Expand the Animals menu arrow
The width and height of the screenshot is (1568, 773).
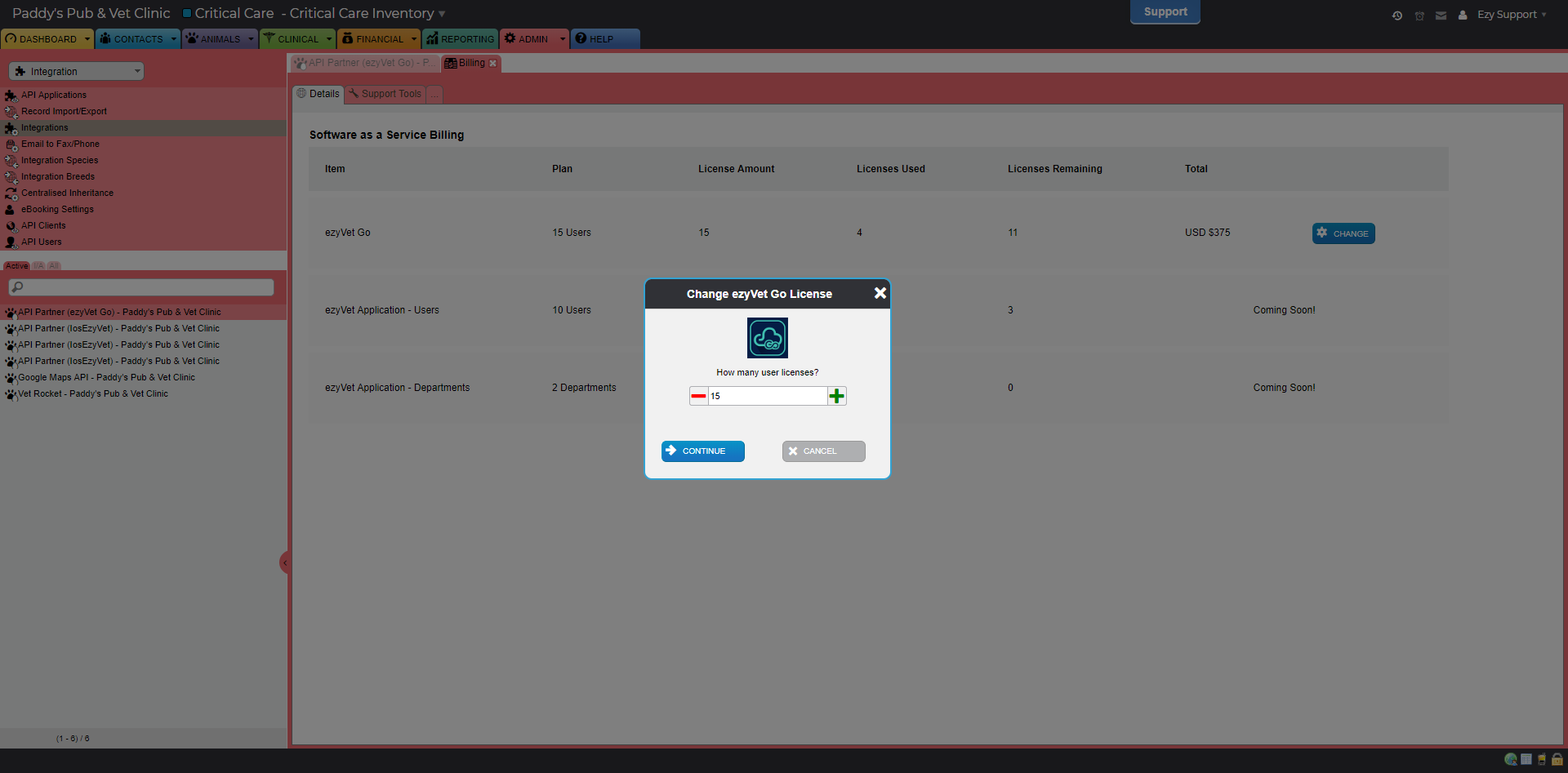(x=251, y=39)
